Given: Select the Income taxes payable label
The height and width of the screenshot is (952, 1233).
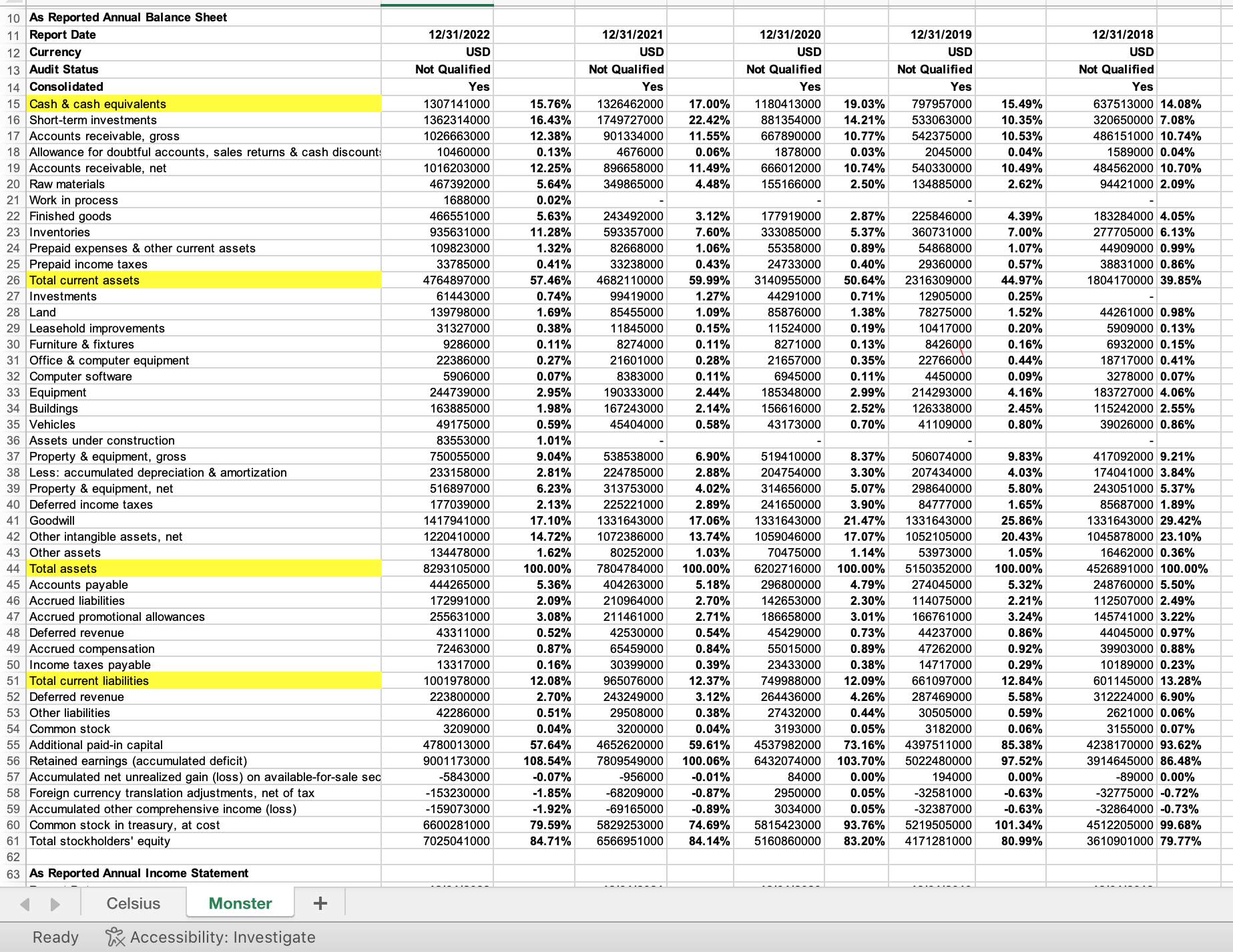Looking at the screenshot, I should point(204,665).
